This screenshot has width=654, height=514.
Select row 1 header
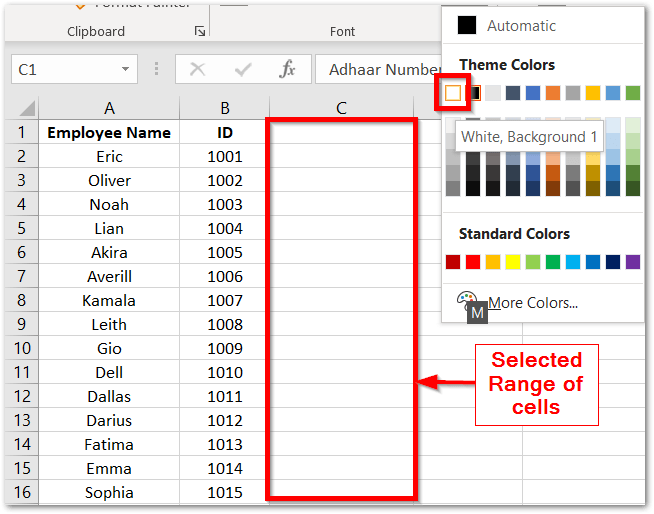pyautogui.click(x=22, y=132)
